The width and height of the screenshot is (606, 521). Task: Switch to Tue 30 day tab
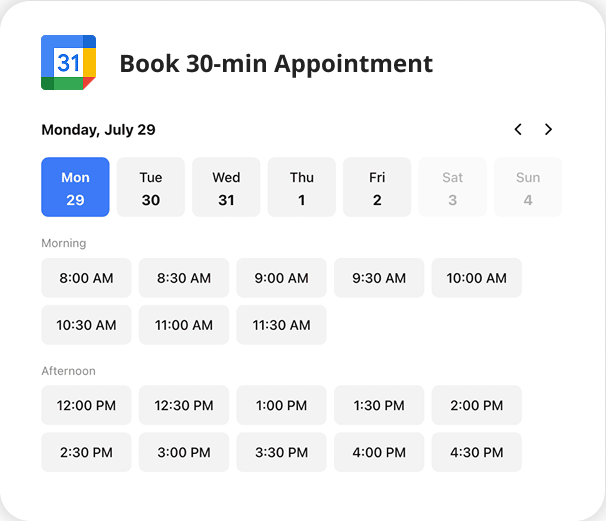[x=151, y=187]
